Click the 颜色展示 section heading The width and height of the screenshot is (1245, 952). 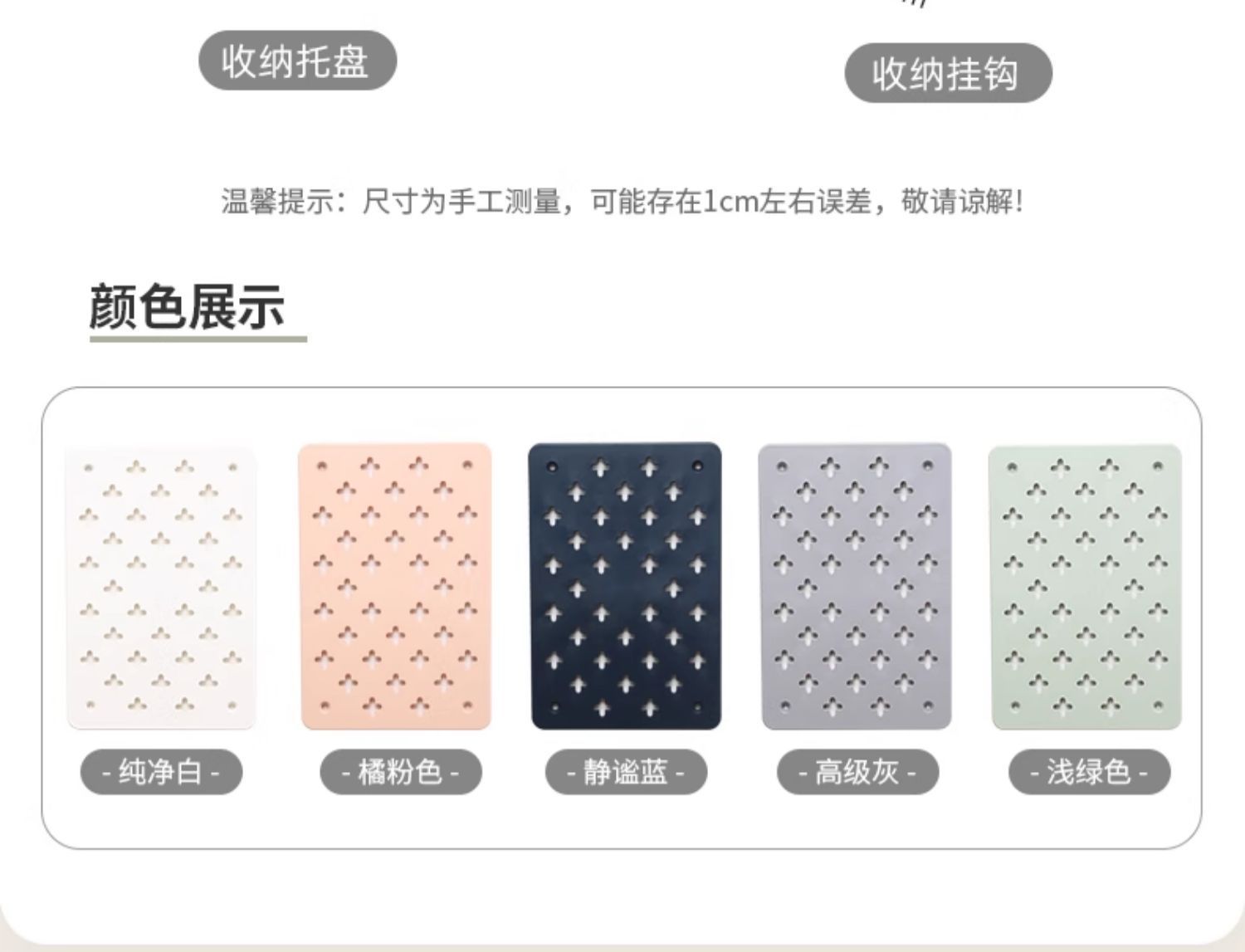tap(188, 306)
